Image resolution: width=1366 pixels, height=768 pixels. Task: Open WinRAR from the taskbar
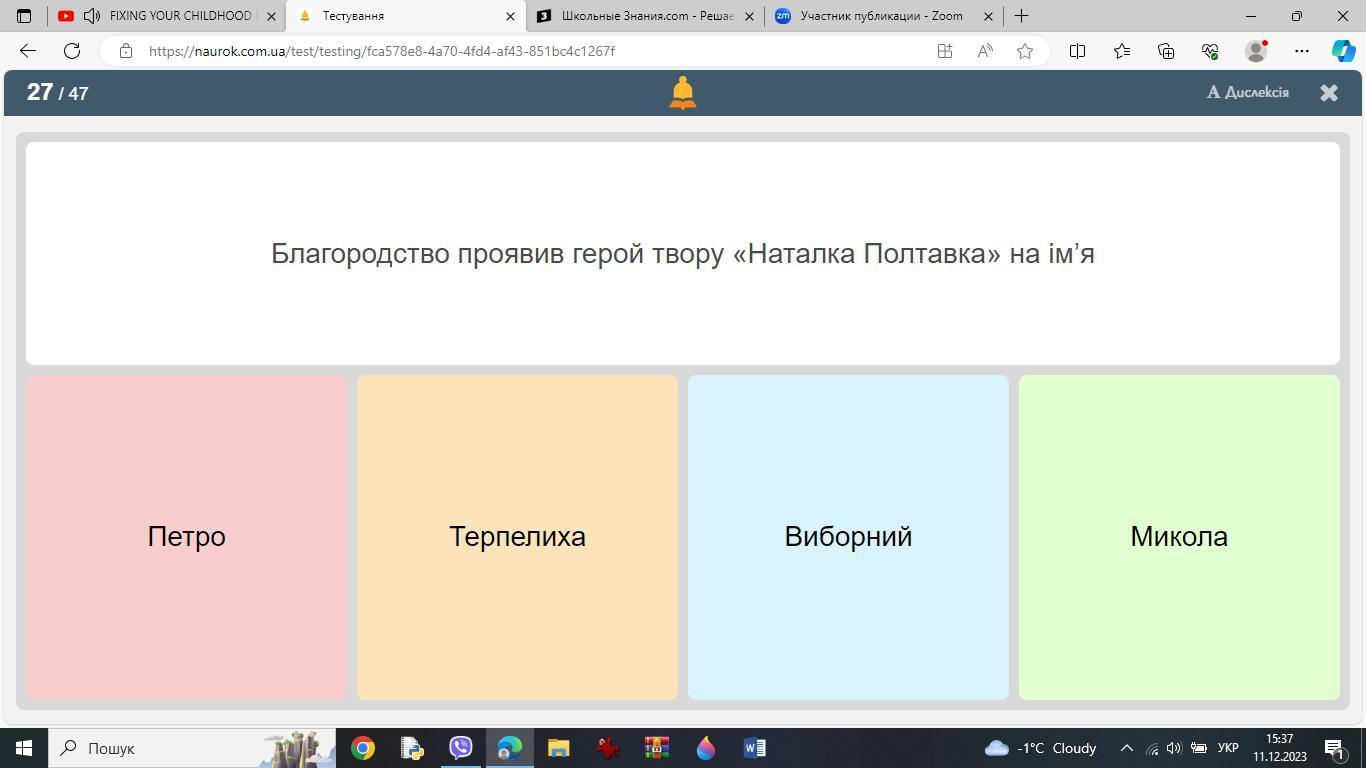(657, 748)
